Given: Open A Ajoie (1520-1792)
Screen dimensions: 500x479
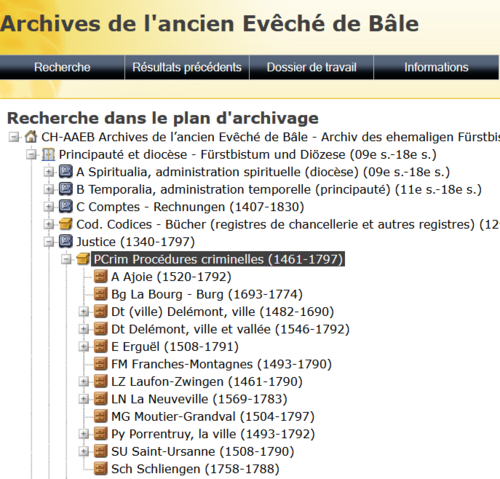Looking at the screenshot, I should tap(171, 277).
